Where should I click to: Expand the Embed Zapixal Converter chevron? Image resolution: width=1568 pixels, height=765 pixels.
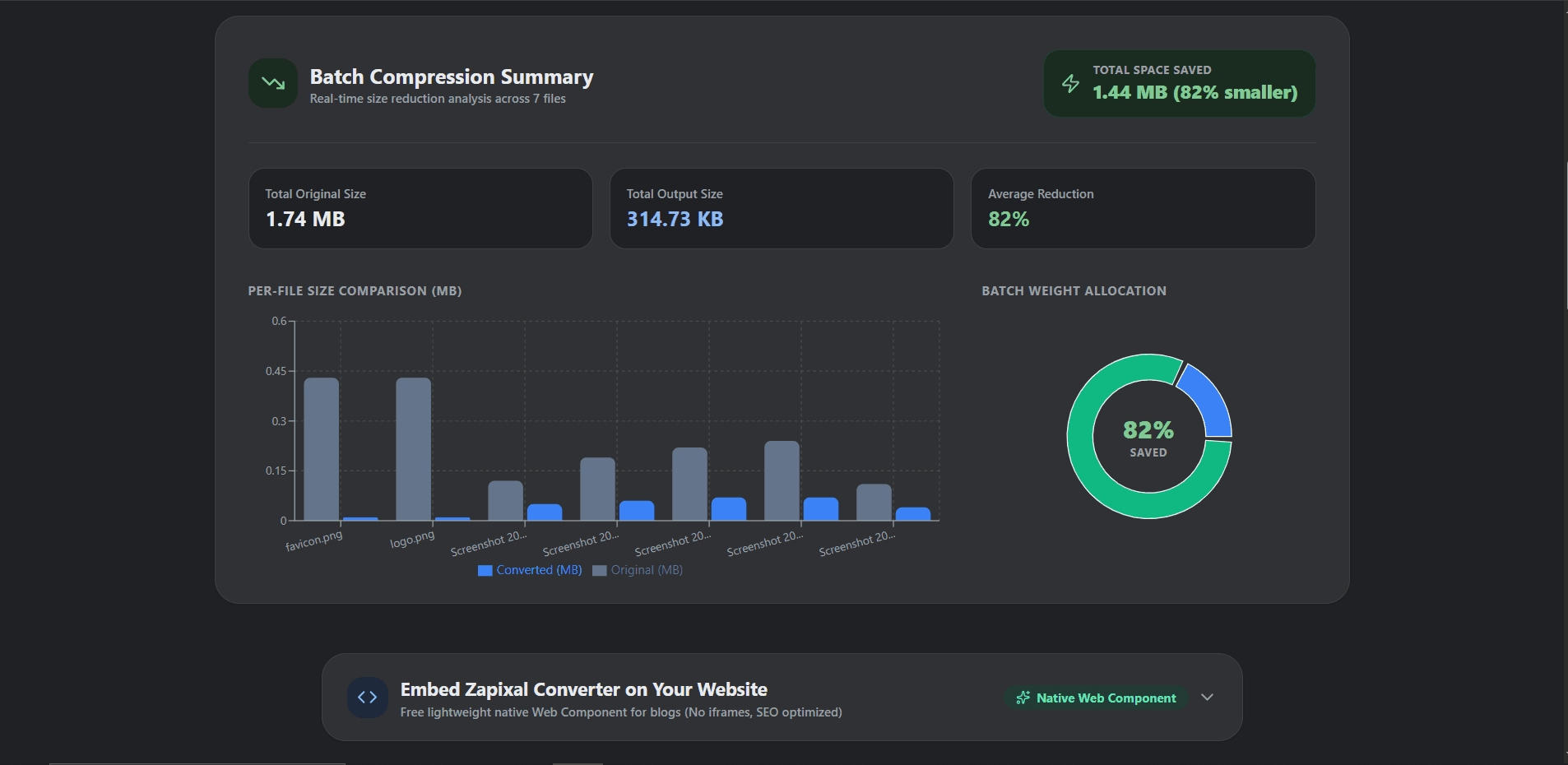tap(1207, 698)
